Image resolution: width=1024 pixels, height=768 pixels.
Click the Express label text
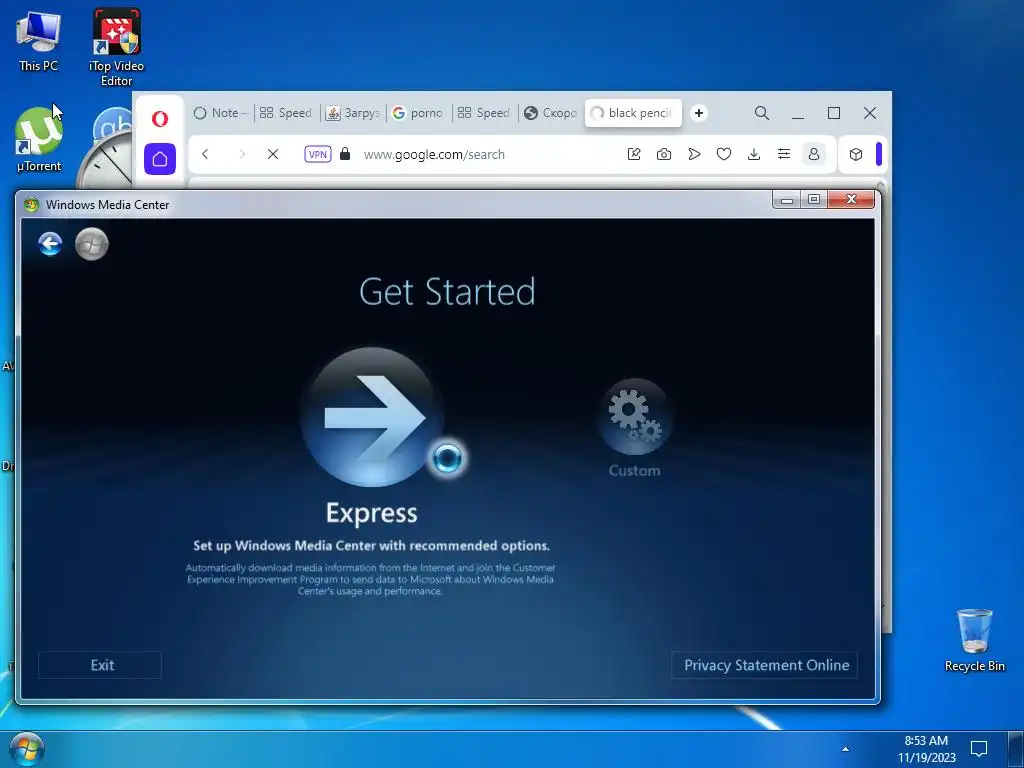pos(372,513)
